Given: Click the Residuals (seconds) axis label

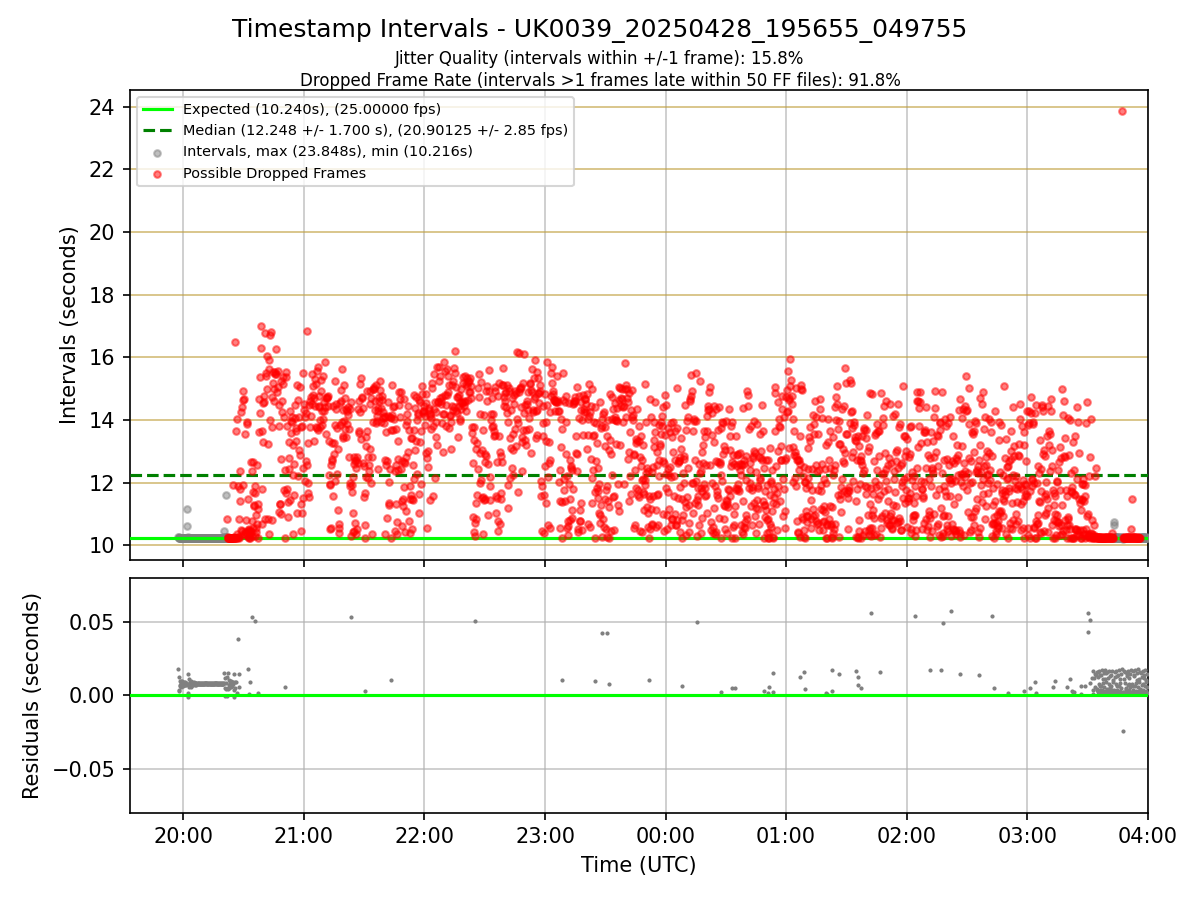Looking at the screenshot, I should click(x=32, y=696).
